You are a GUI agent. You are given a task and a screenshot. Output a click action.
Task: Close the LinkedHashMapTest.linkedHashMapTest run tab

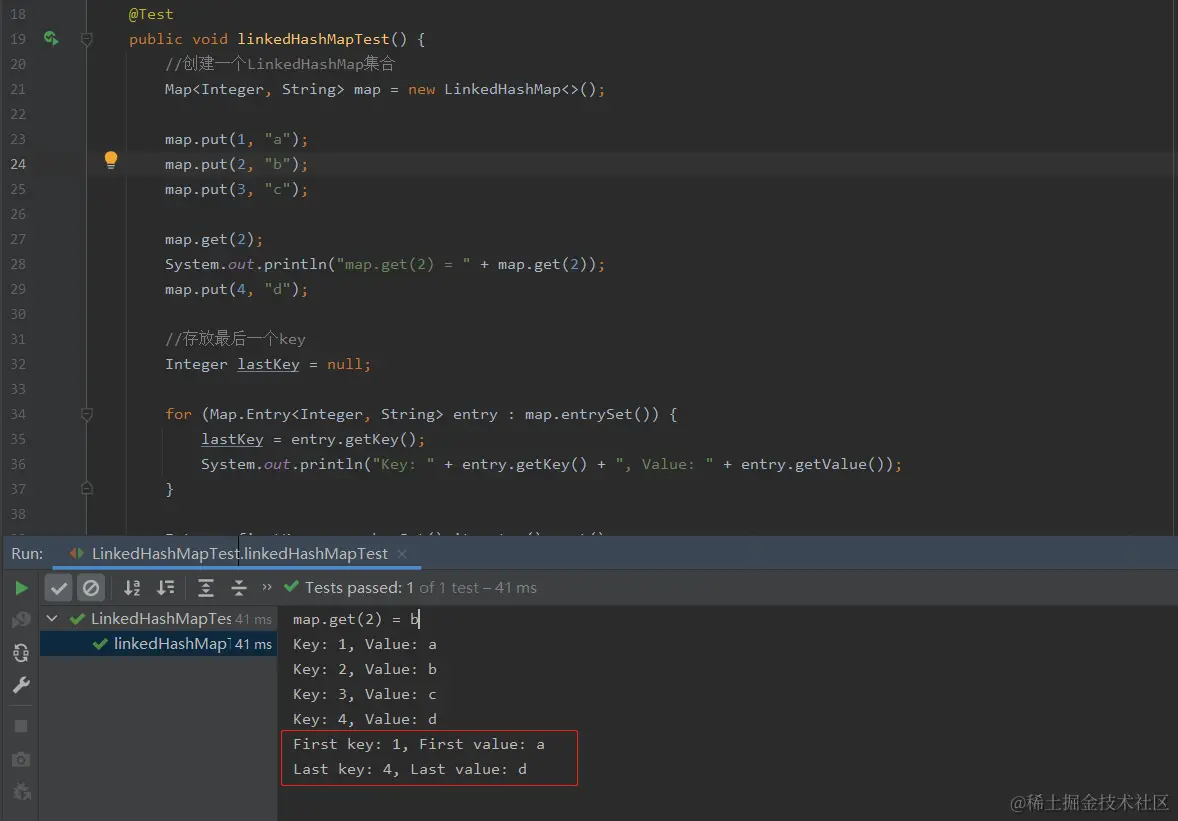(x=402, y=554)
